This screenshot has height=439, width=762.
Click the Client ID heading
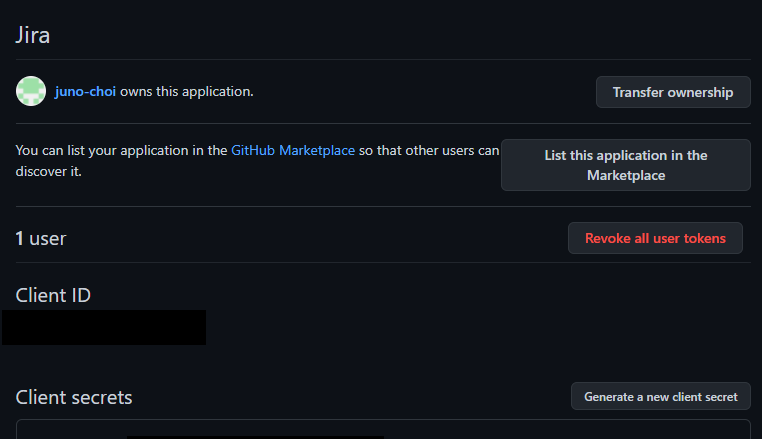[53, 295]
